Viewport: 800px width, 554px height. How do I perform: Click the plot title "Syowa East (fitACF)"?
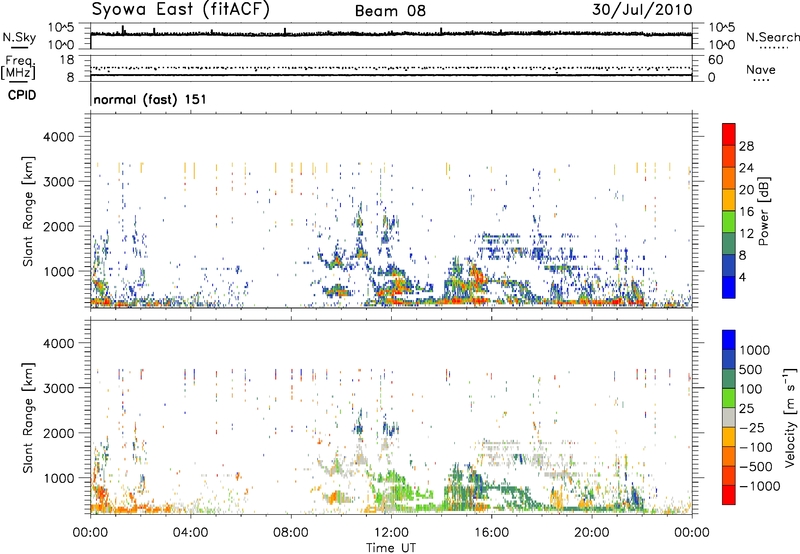180,10
